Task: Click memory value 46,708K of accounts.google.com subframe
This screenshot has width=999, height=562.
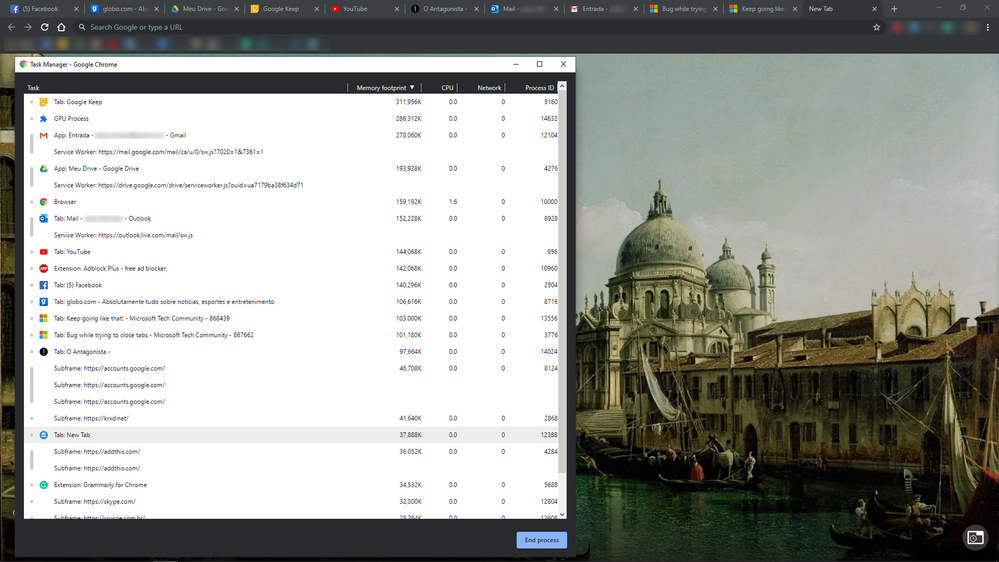Action: pos(410,368)
